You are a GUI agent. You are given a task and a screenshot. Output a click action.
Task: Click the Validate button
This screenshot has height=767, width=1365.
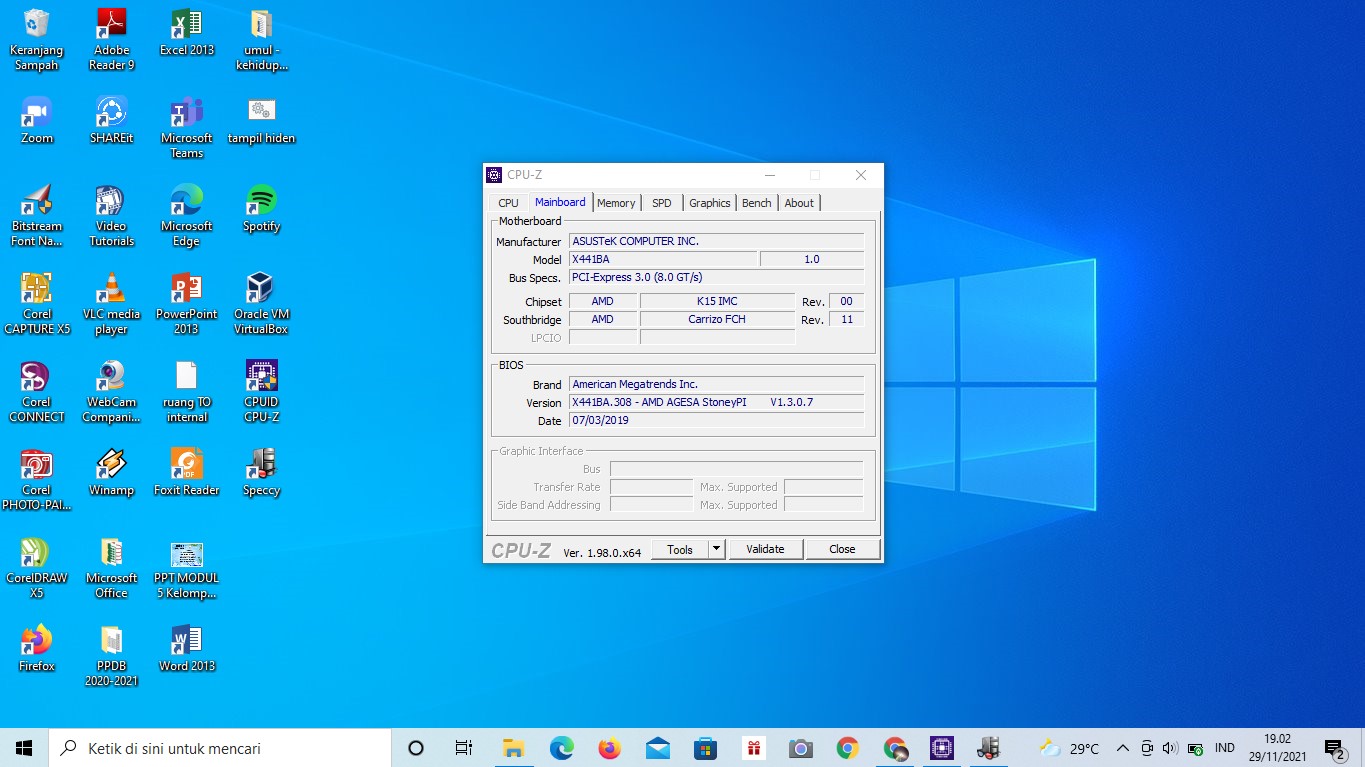765,549
